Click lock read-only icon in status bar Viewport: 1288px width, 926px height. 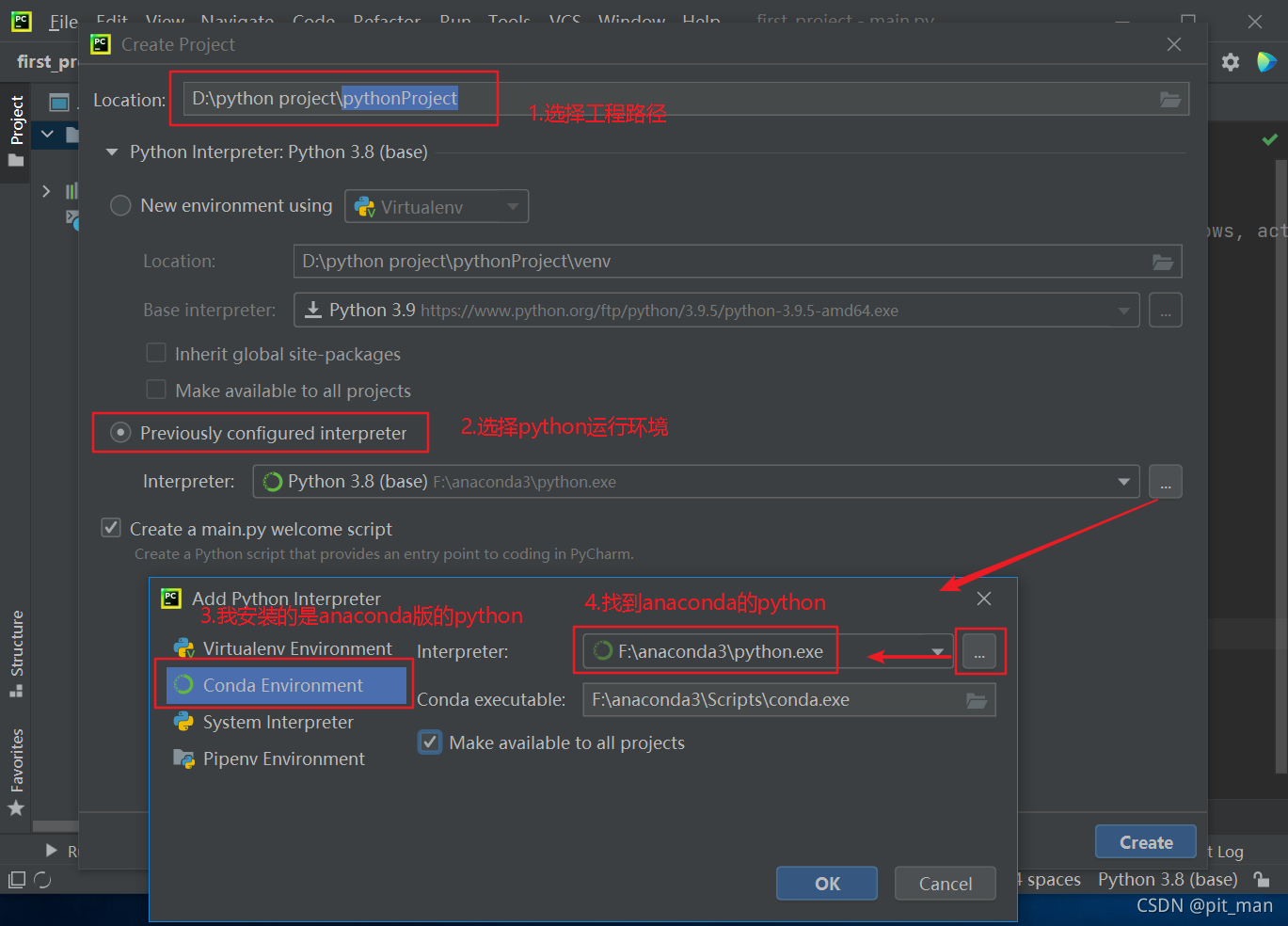pyautogui.click(x=1262, y=880)
